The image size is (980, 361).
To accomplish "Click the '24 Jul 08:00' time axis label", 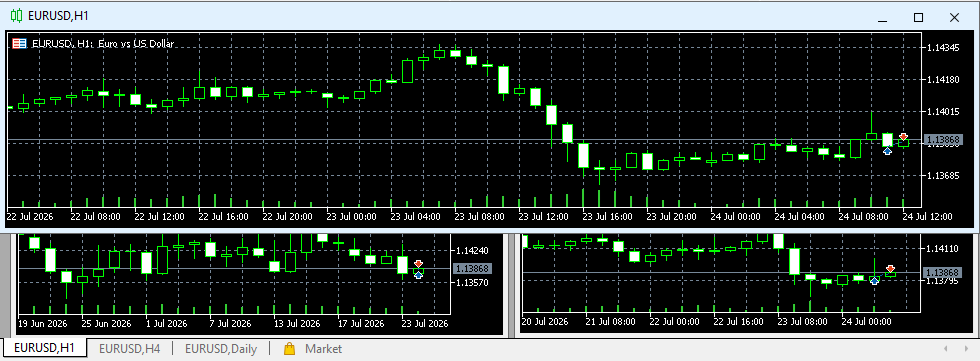I will point(863,217).
